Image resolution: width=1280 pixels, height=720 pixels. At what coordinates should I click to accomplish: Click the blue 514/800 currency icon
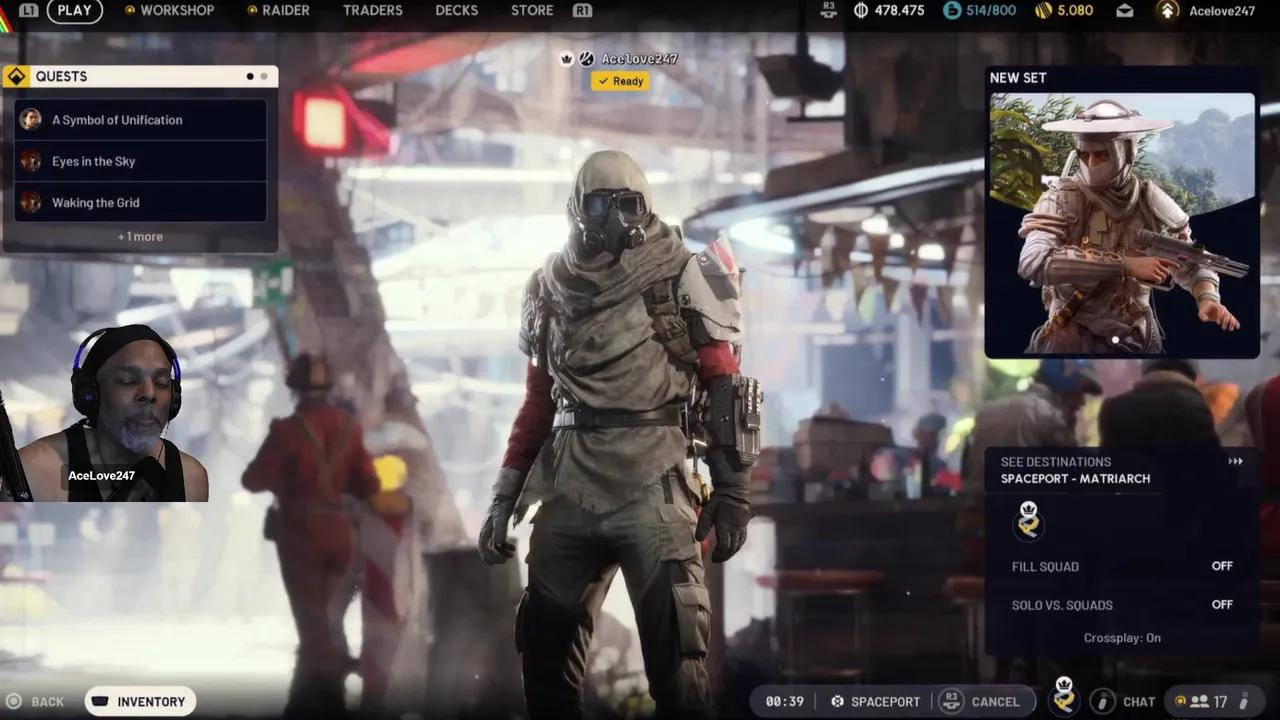pyautogui.click(x=950, y=11)
